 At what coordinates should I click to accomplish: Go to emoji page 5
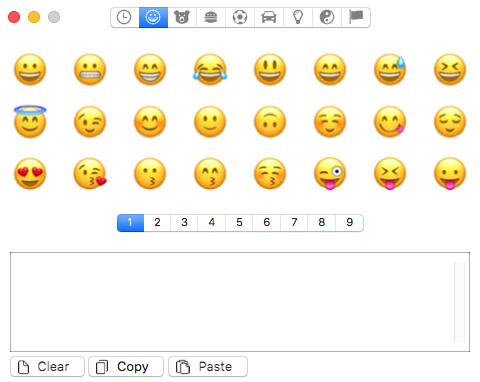point(239,223)
